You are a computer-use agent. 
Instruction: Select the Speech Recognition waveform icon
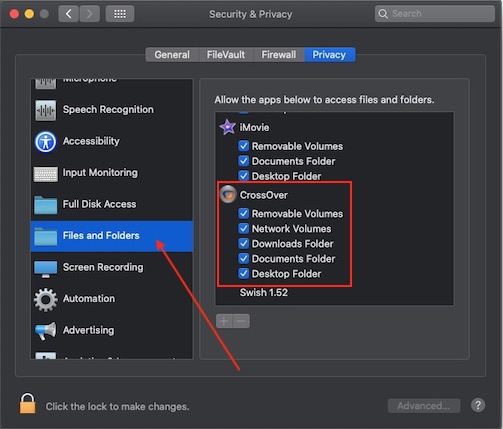coord(46,110)
